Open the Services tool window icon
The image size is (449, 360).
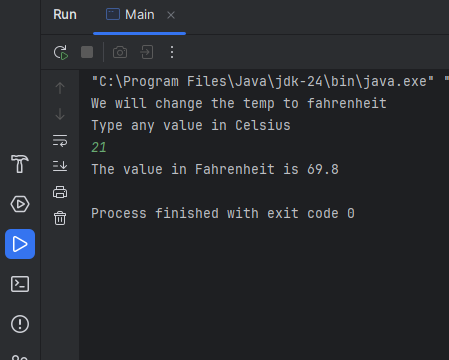click(20, 204)
